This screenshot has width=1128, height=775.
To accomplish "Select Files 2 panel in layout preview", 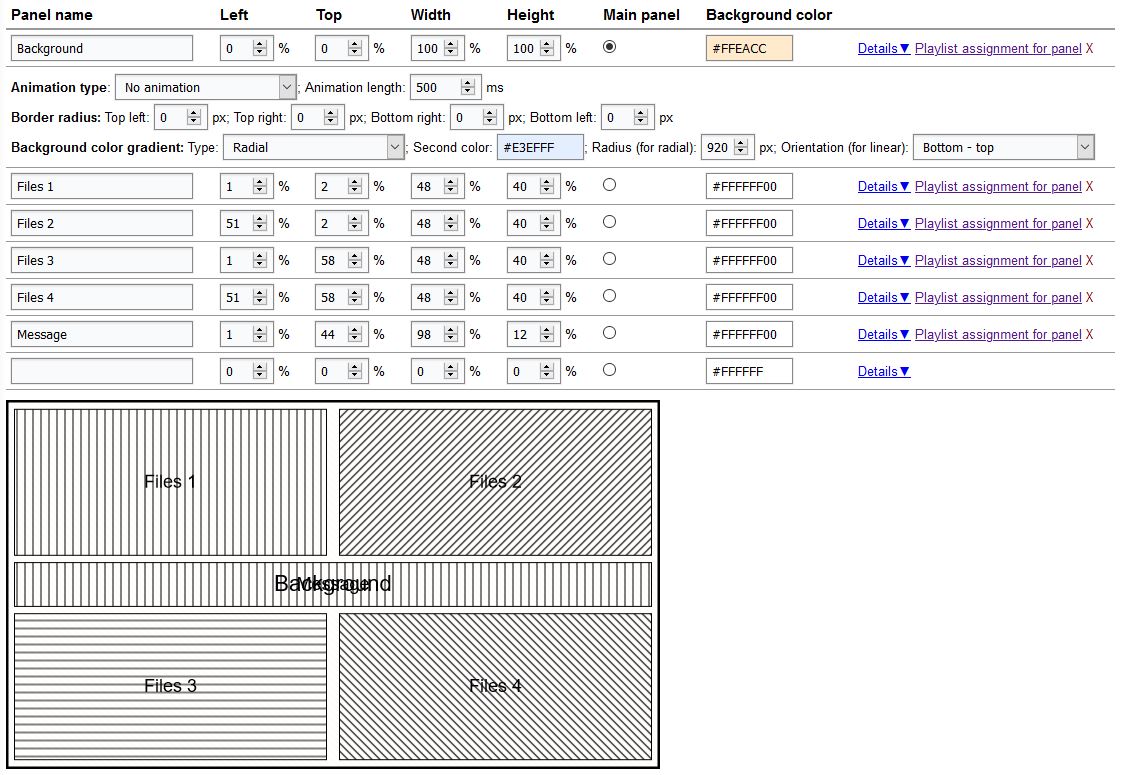I will (495, 482).
